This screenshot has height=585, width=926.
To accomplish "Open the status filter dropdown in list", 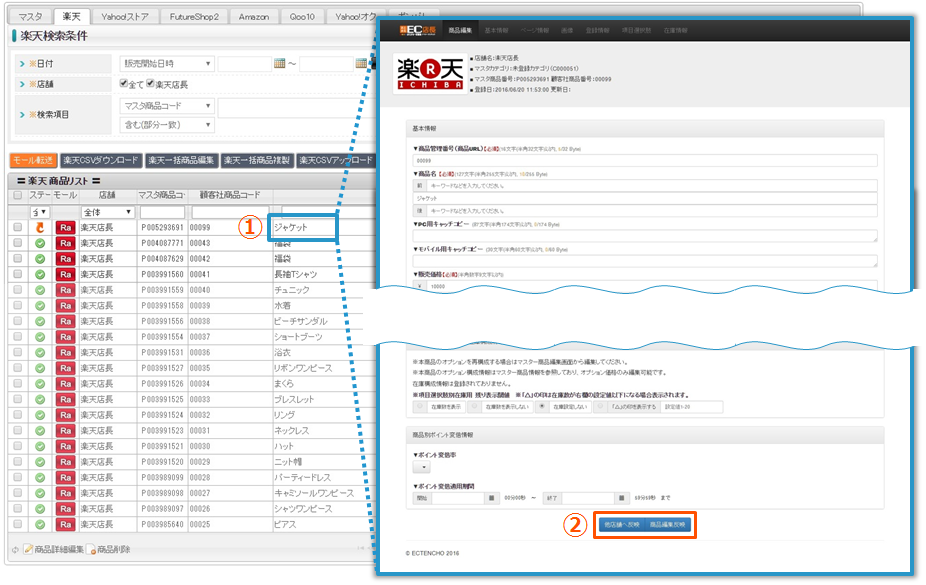I will [40, 212].
